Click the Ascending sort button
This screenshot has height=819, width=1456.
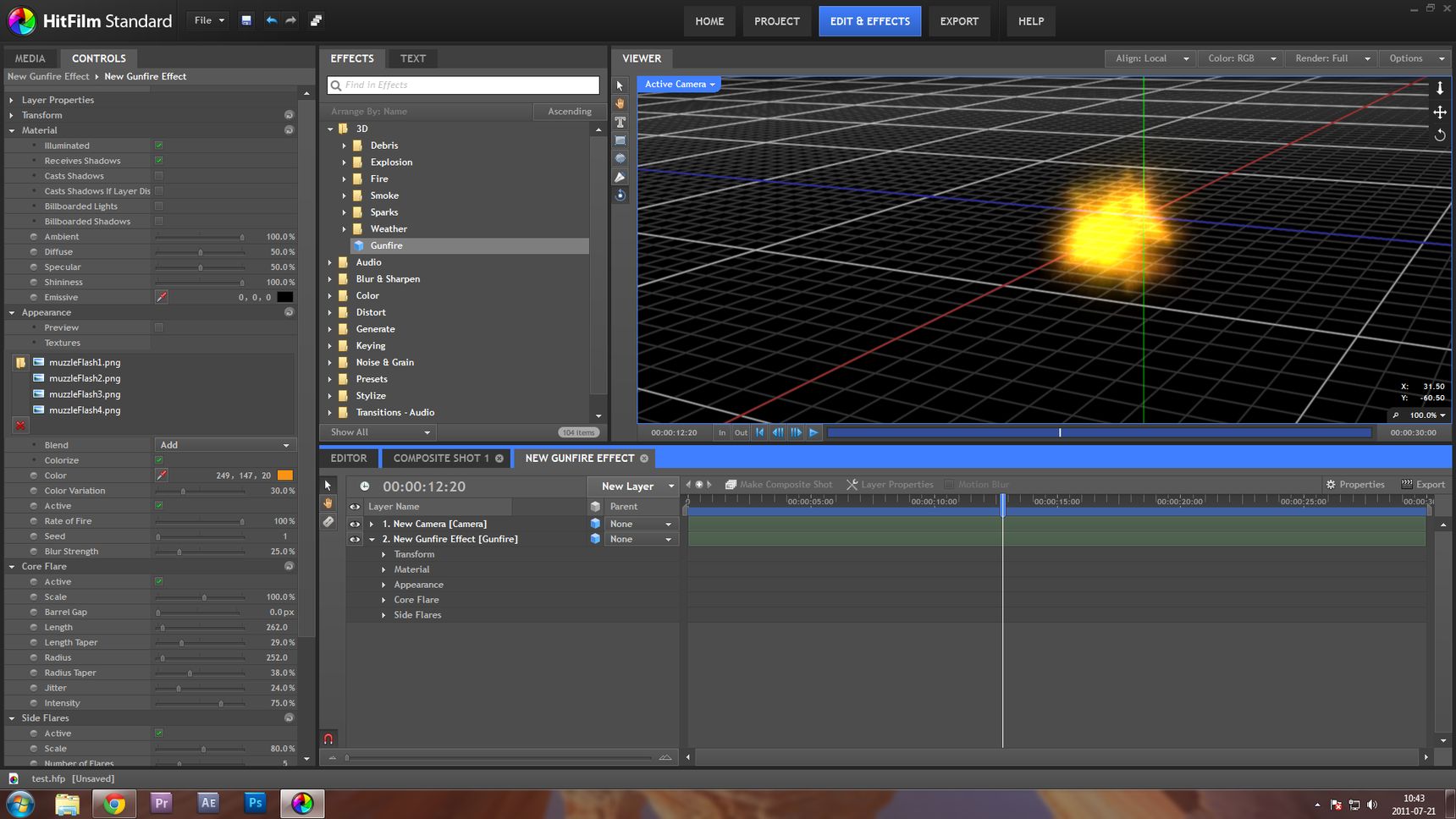coord(569,112)
